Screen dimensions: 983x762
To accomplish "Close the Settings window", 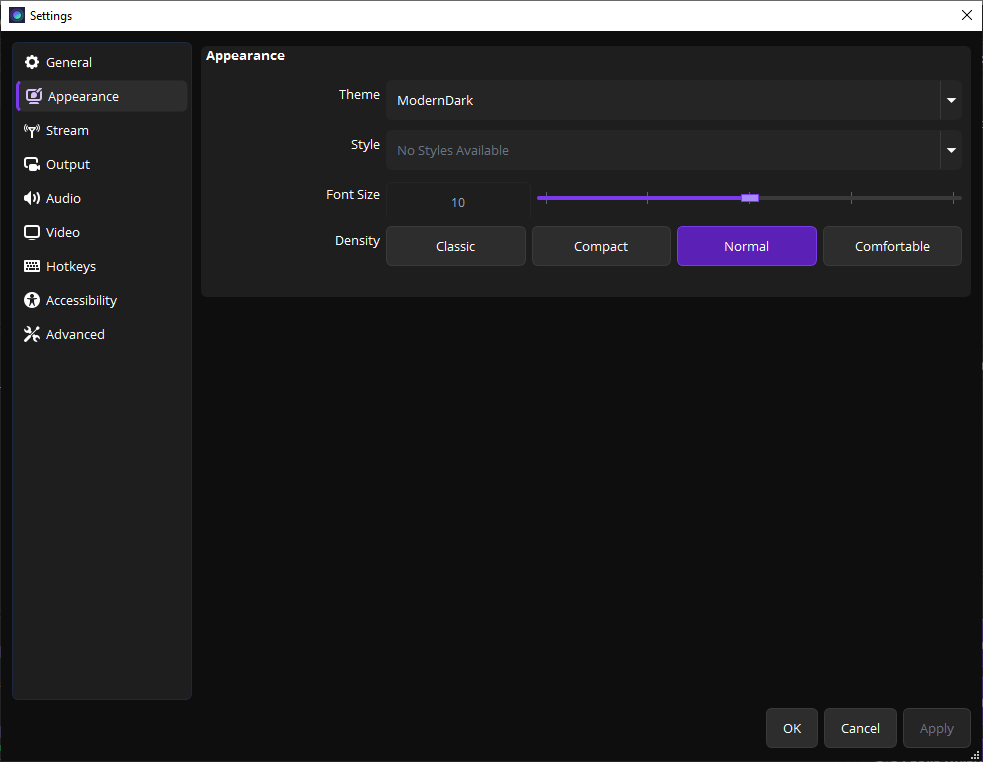I will pyautogui.click(x=967, y=15).
